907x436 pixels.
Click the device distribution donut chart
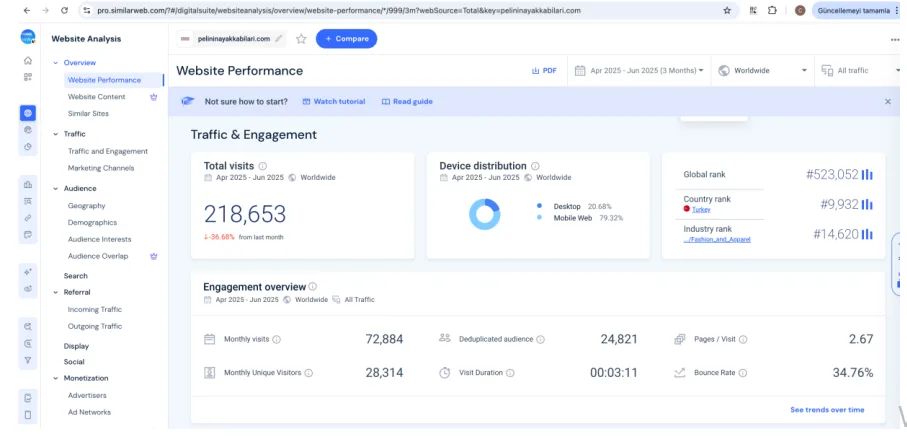tap(484, 214)
